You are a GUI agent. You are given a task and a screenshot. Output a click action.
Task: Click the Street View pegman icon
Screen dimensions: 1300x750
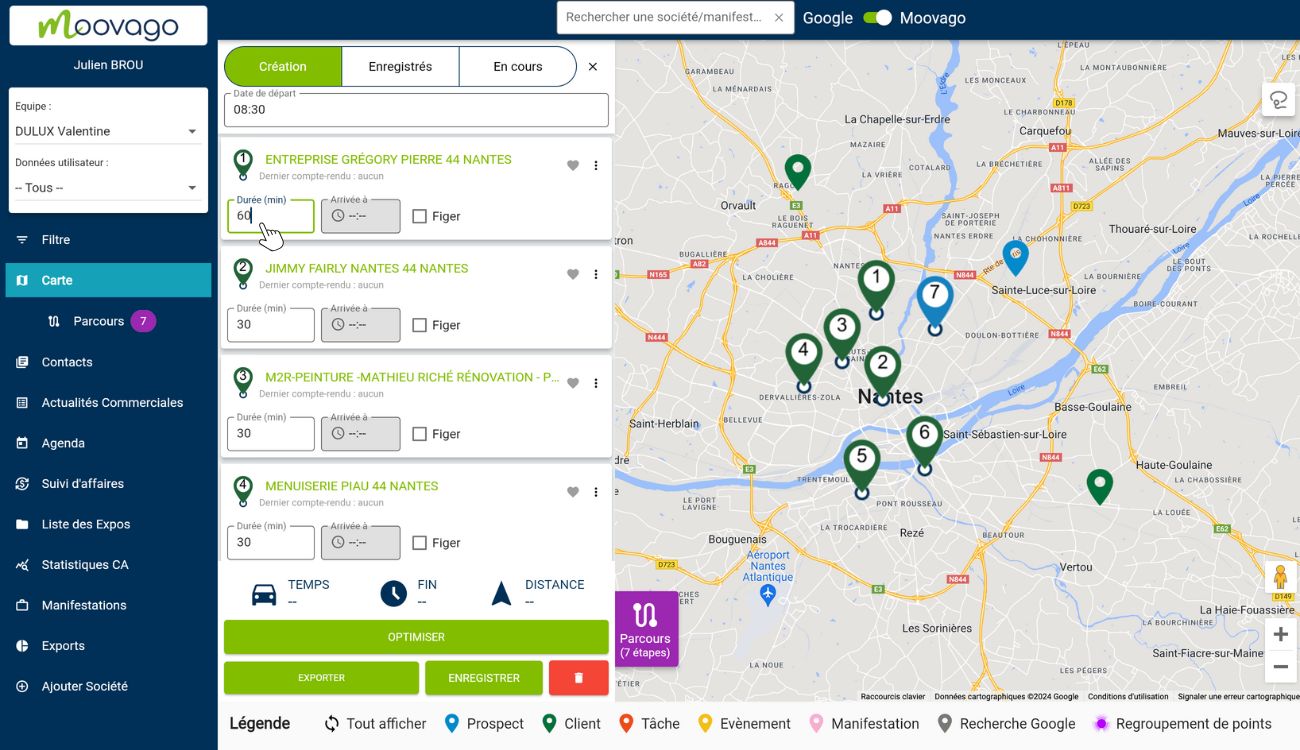pyautogui.click(x=1280, y=579)
